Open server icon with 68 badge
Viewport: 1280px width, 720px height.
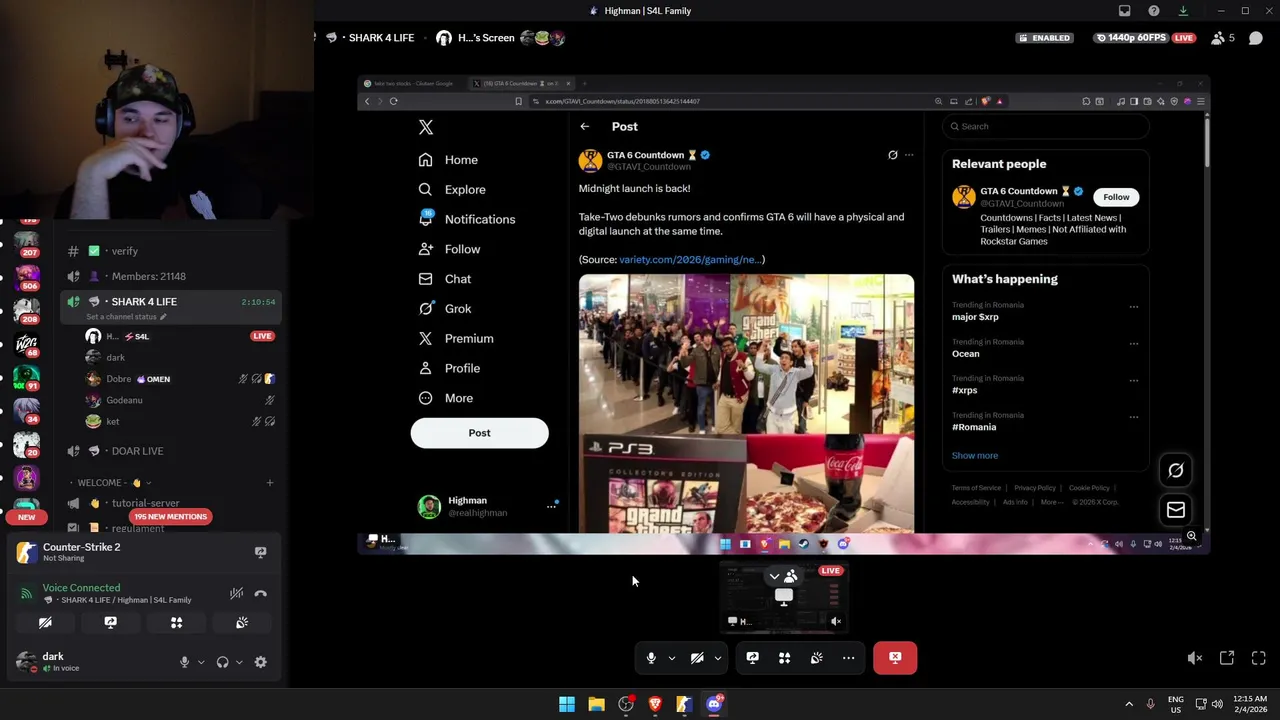pyautogui.click(x=27, y=345)
